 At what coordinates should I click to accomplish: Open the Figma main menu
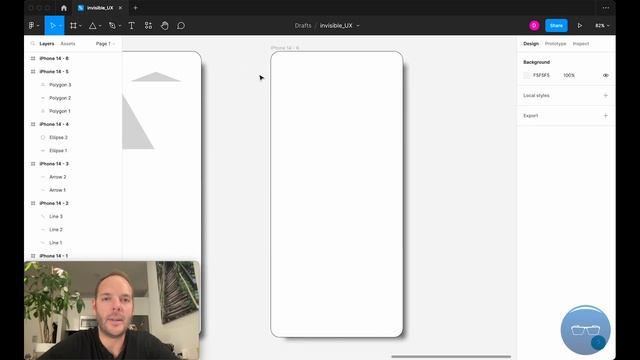[x=31, y=25]
